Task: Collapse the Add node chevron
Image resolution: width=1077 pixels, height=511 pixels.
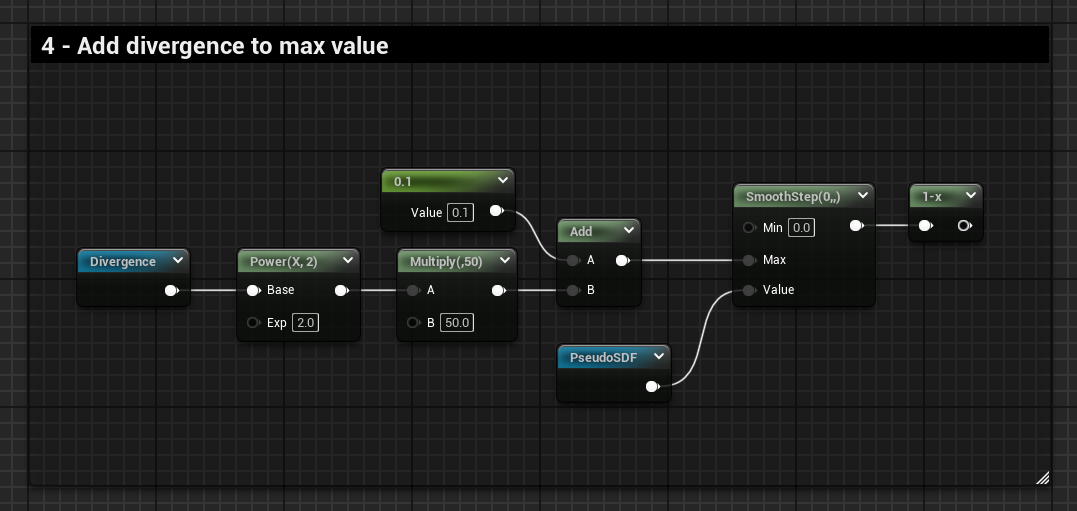Action: (628, 231)
